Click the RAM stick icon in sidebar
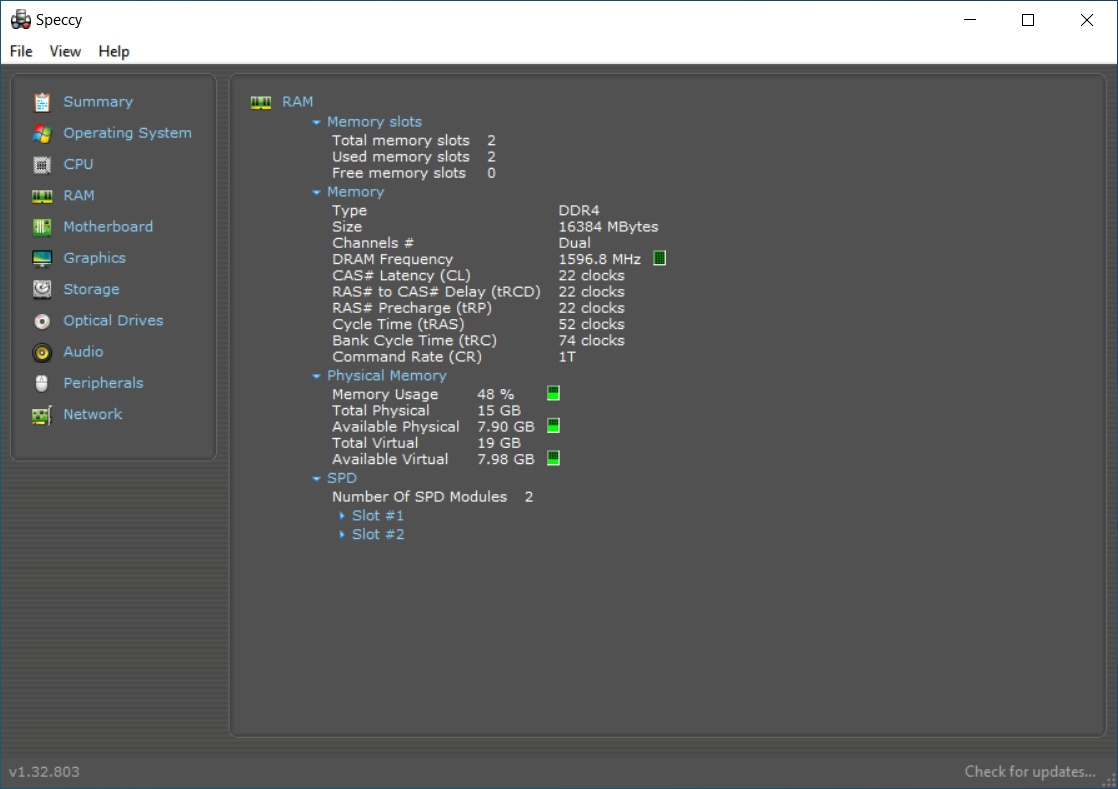Screen dimensions: 1118x789 point(42,196)
